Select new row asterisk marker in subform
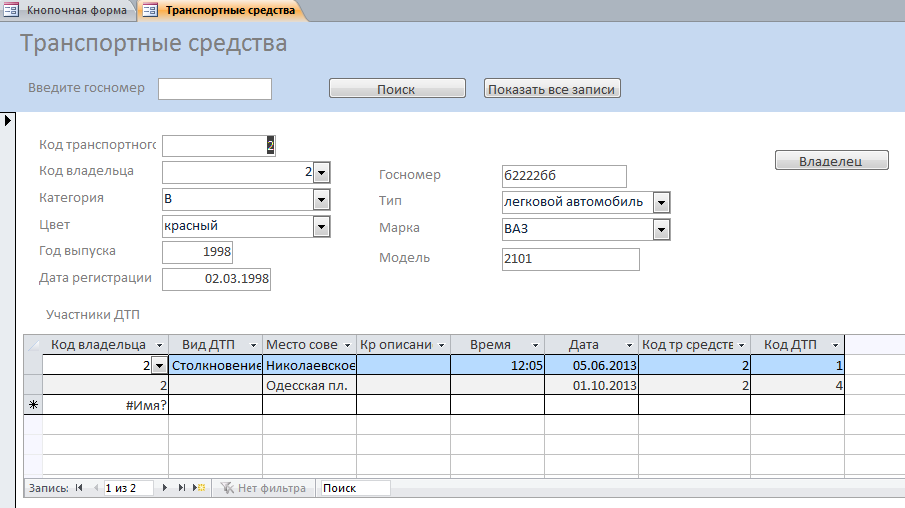 33,405
